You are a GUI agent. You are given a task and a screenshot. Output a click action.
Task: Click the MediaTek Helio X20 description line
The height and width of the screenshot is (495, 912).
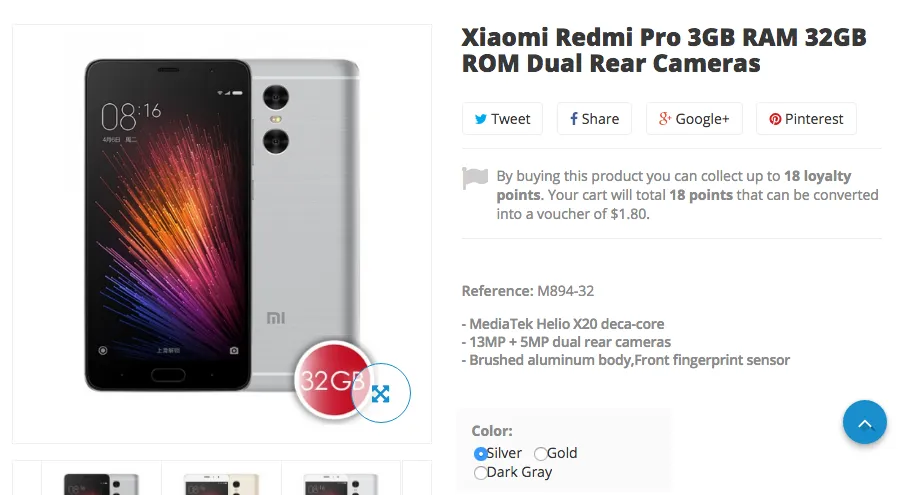563,324
